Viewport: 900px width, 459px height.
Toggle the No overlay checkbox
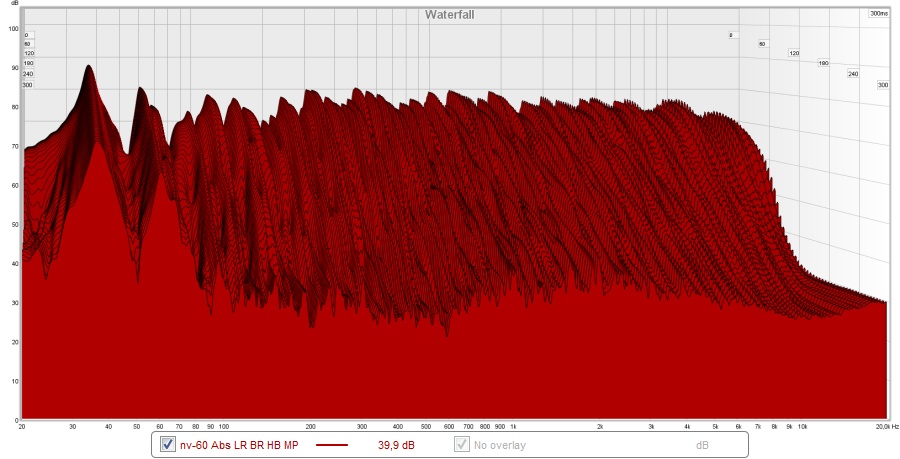tap(462, 444)
